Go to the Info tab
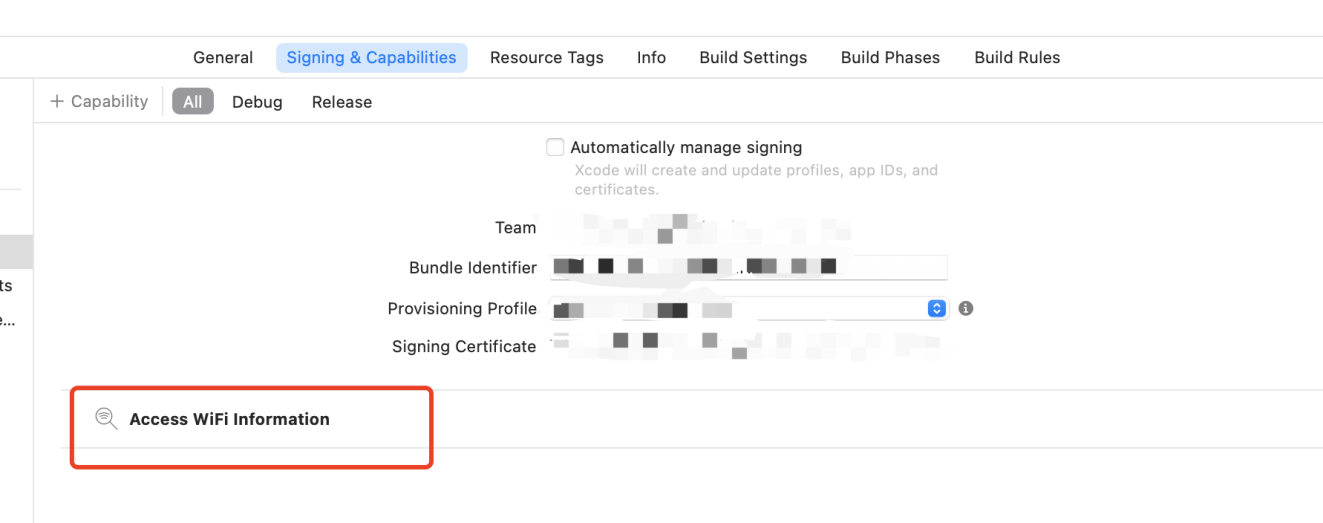1323x523 pixels. 651,57
